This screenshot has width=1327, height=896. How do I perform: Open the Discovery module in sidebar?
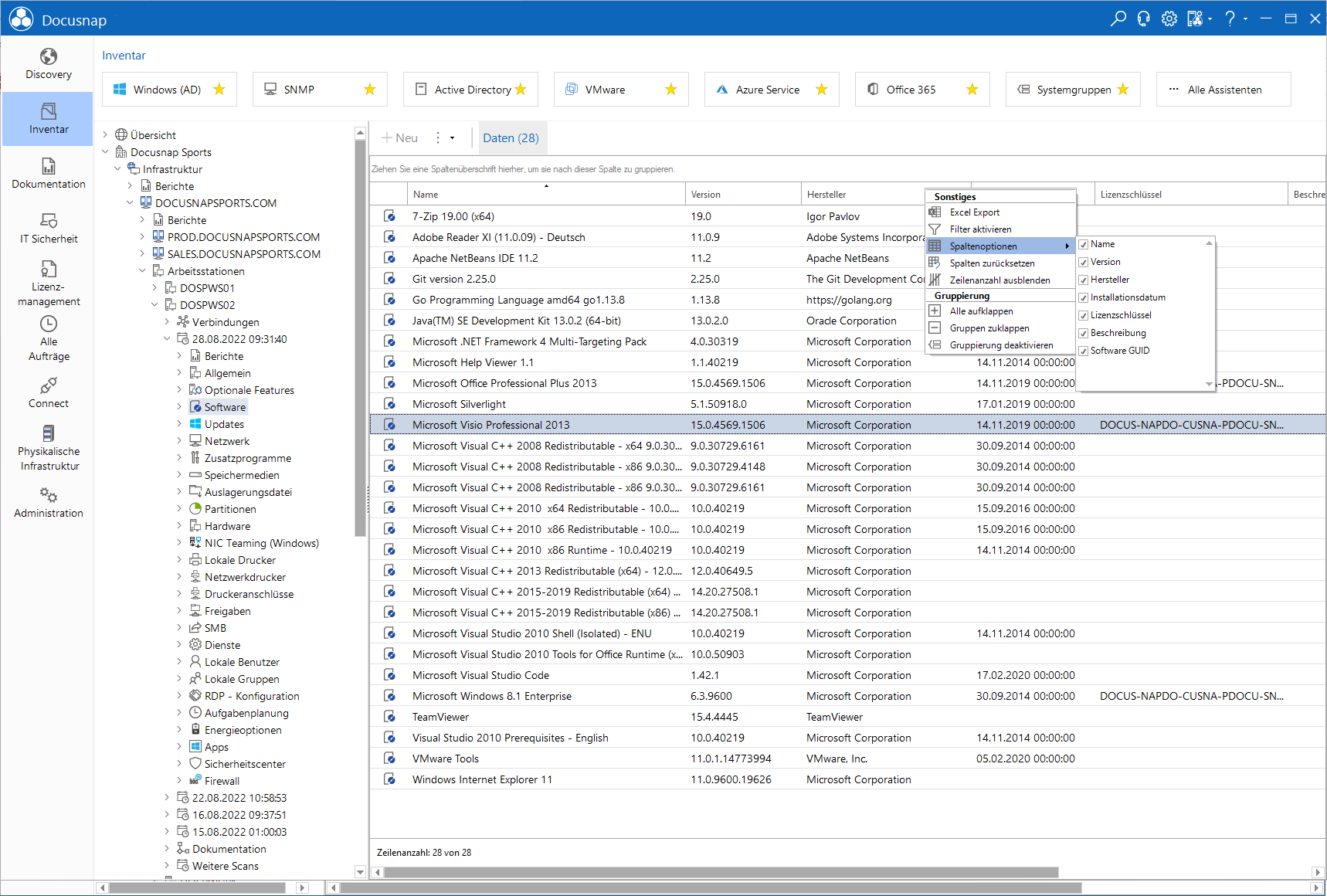(x=48, y=64)
